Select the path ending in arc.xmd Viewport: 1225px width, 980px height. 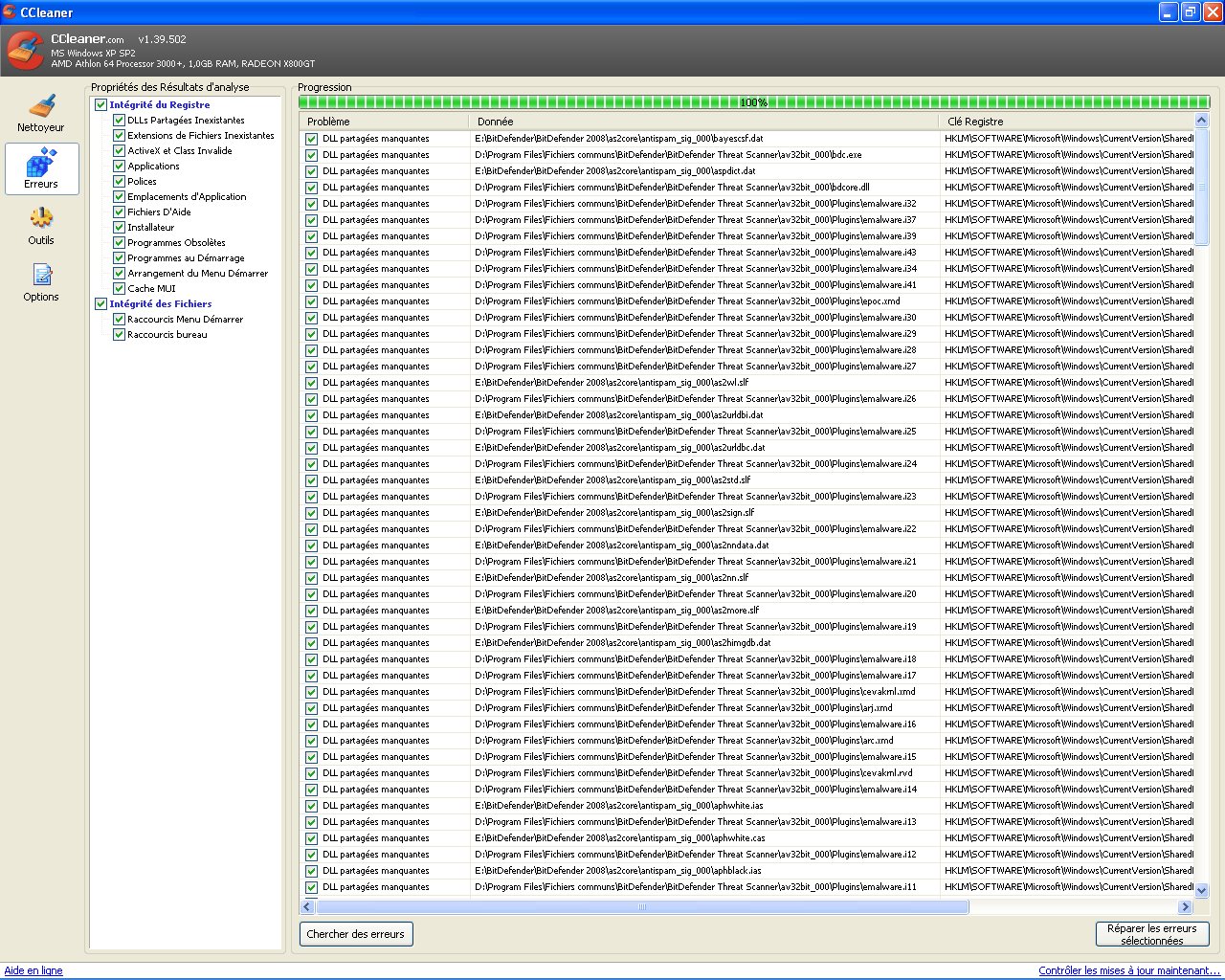(684, 741)
